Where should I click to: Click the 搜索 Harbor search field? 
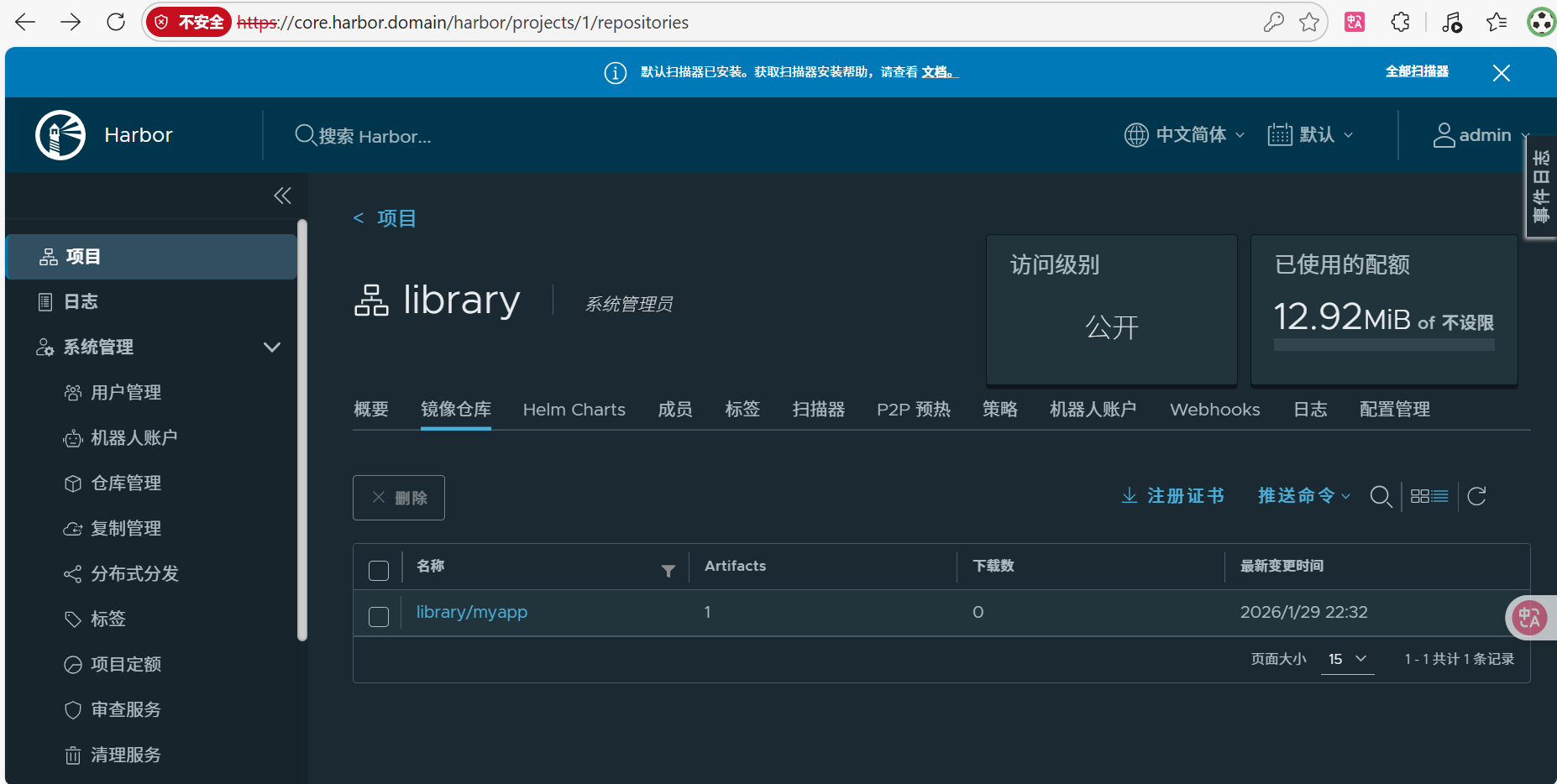click(375, 136)
